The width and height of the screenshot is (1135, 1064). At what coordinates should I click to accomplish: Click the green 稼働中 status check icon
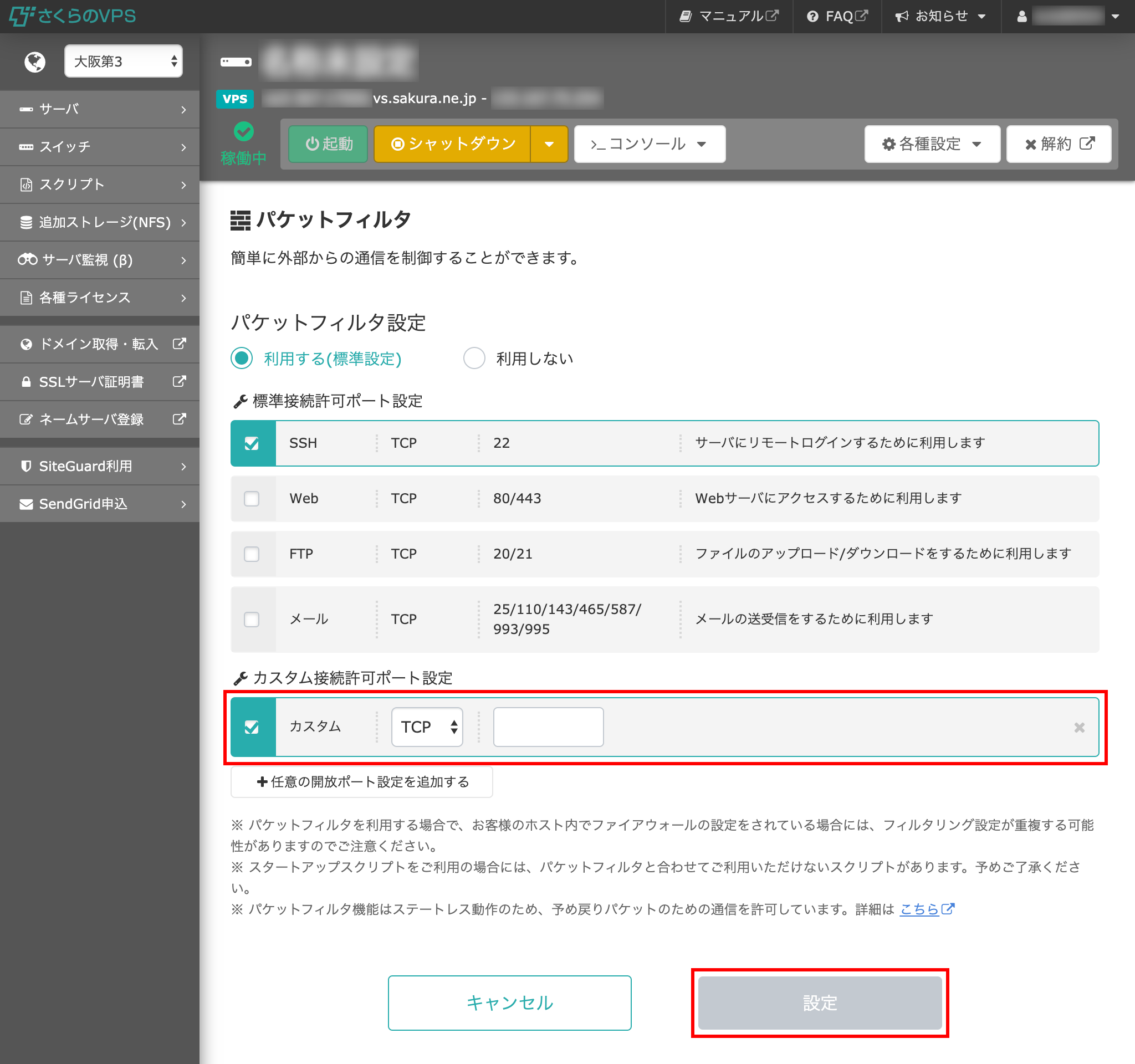[x=244, y=132]
